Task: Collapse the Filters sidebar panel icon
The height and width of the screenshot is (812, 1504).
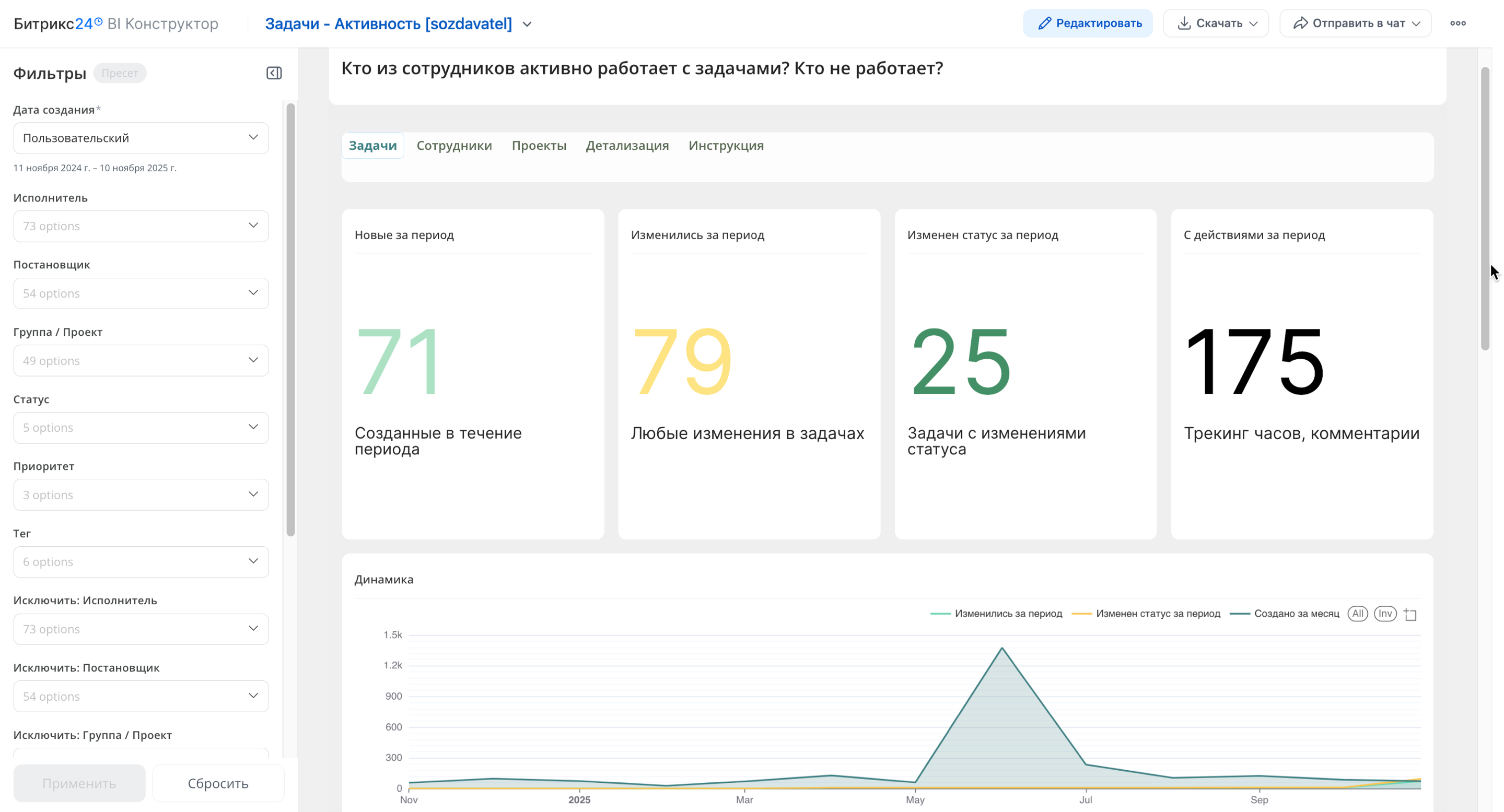Action: (x=274, y=73)
